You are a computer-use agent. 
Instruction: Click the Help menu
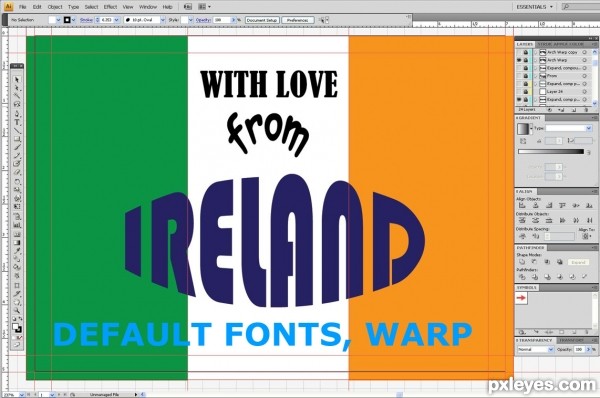pyautogui.click(x=167, y=7)
